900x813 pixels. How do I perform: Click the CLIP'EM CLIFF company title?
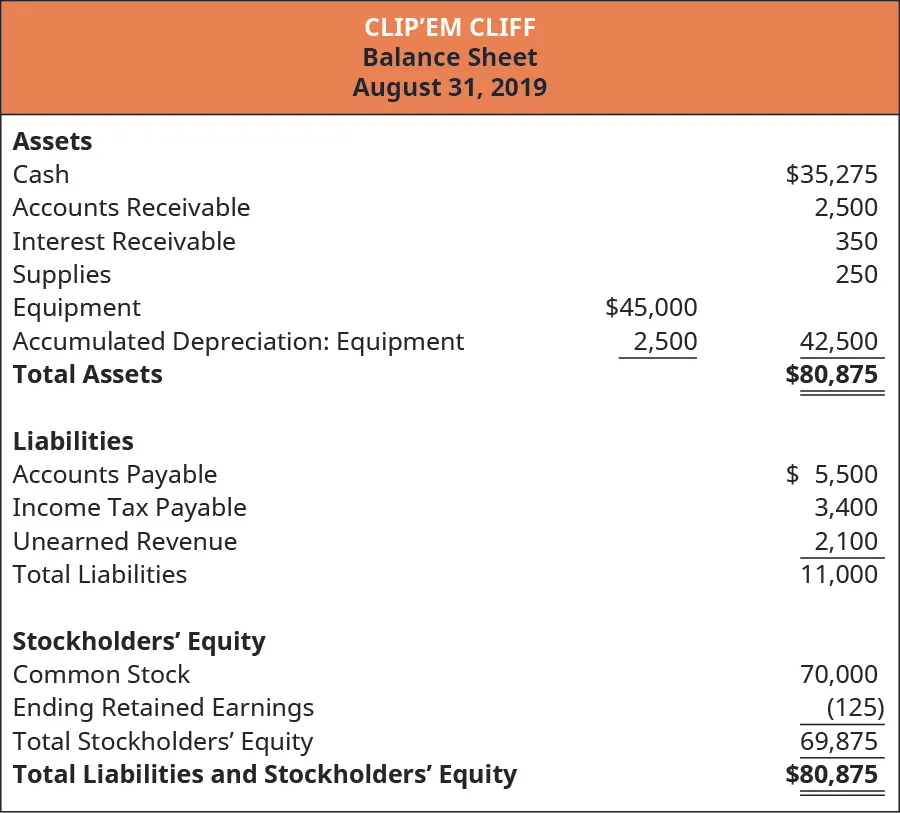tap(449, 28)
